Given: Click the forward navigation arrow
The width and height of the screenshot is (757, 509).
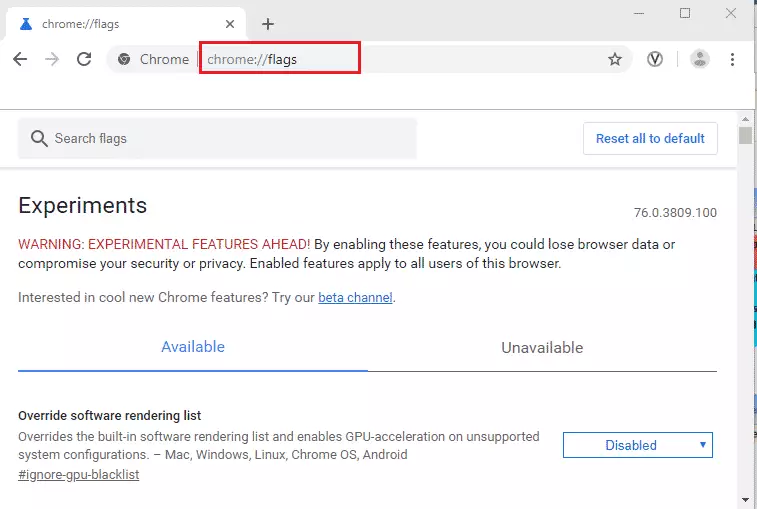Looking at the screenshot, I should [x=52, y=59].
